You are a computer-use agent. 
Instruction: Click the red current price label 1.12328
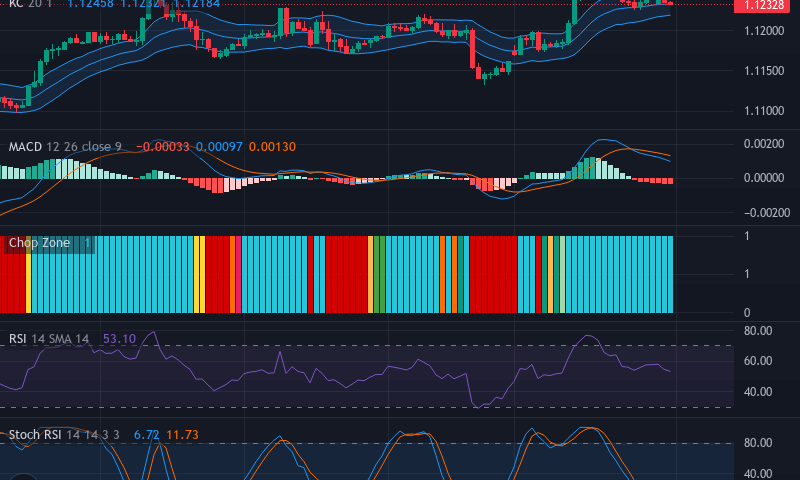tap(764, 5)
